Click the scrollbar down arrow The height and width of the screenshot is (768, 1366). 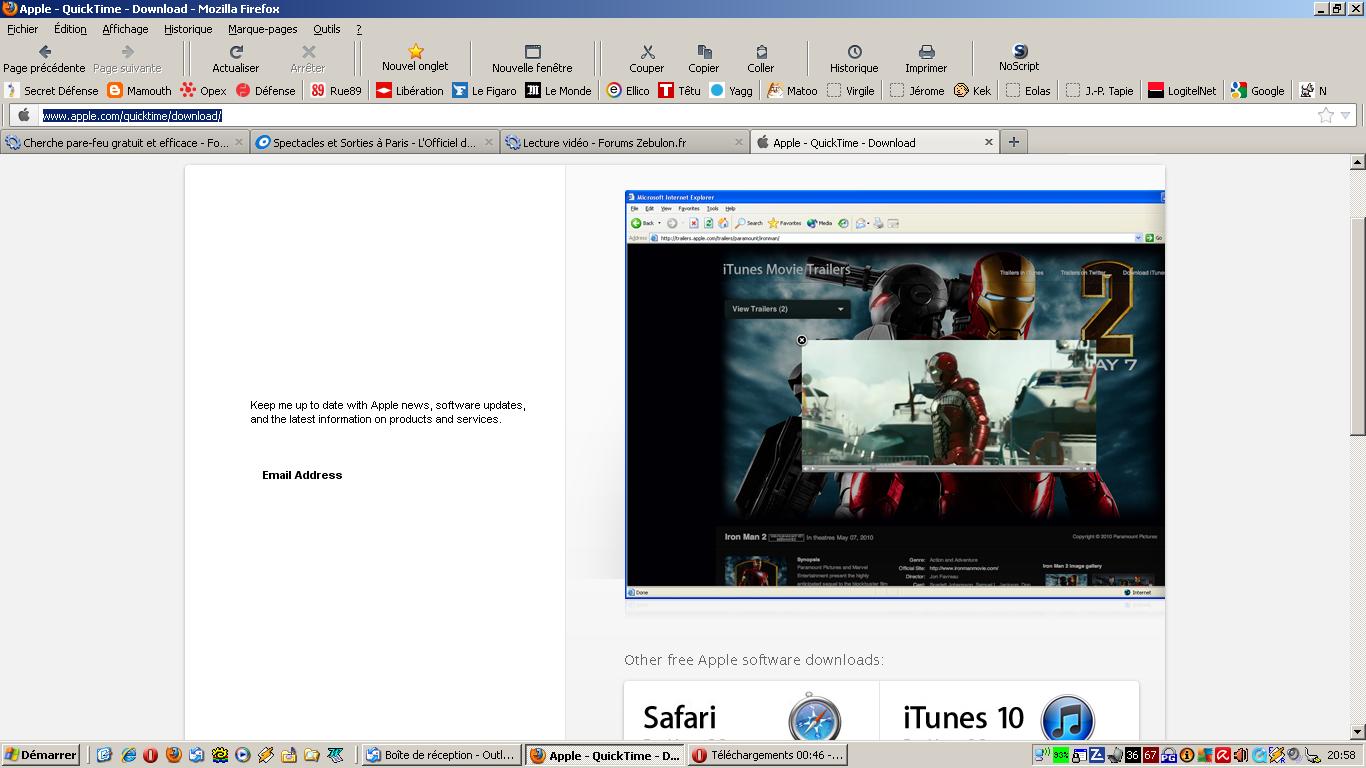tap(1357, 732)
